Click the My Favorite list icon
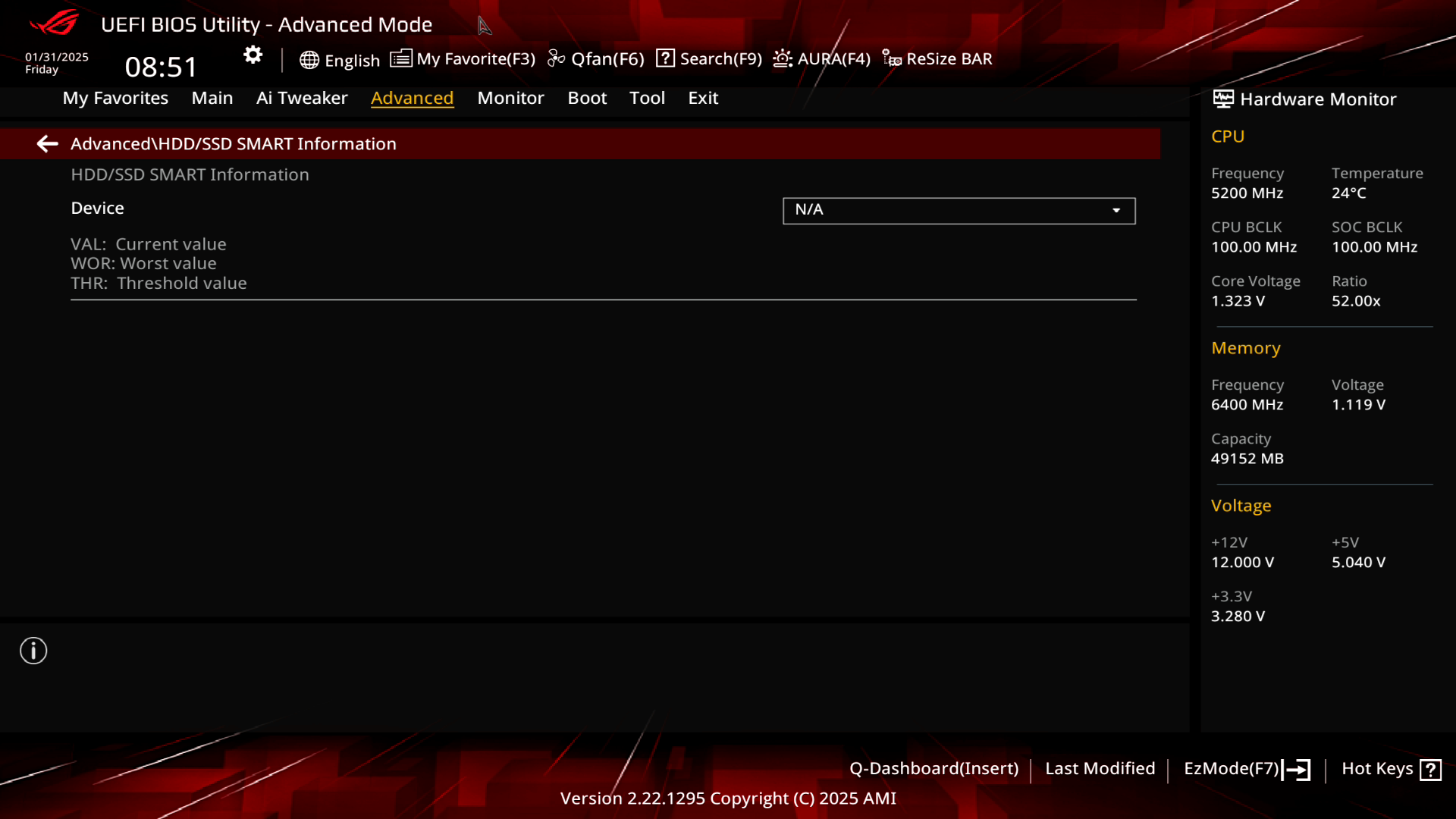 (x=400, y=58)
